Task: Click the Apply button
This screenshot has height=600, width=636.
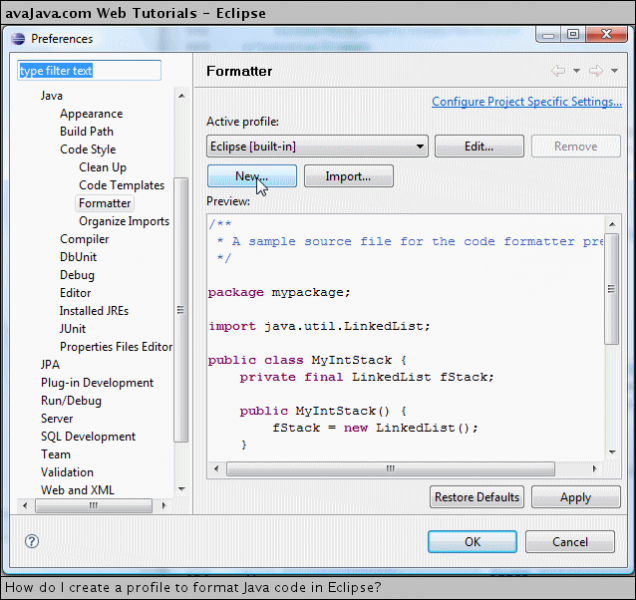Action: pos(575,497)
